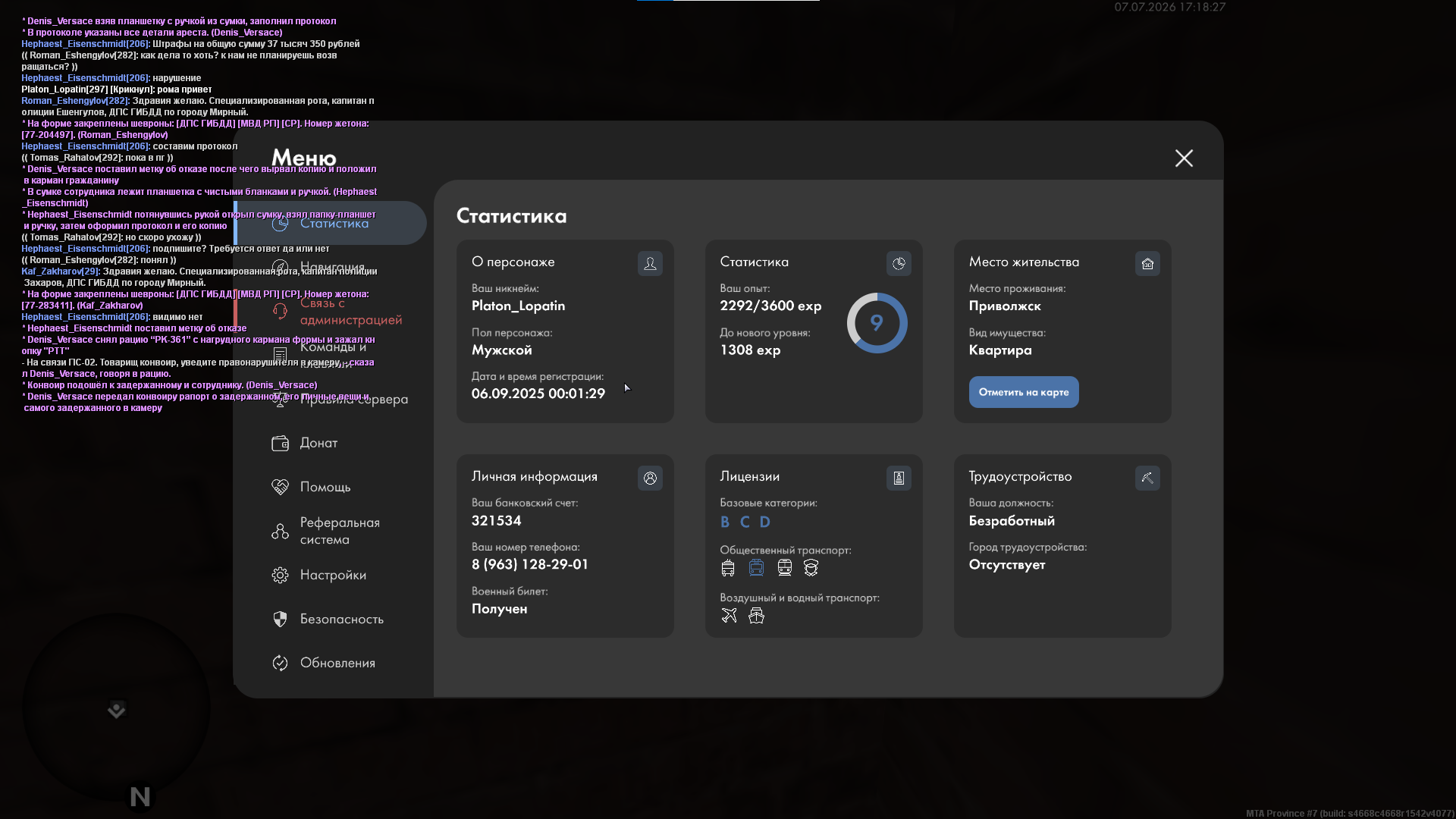Click the headset icon for admin contact
The image size is (1456, 819).
(x=280, y=311)
